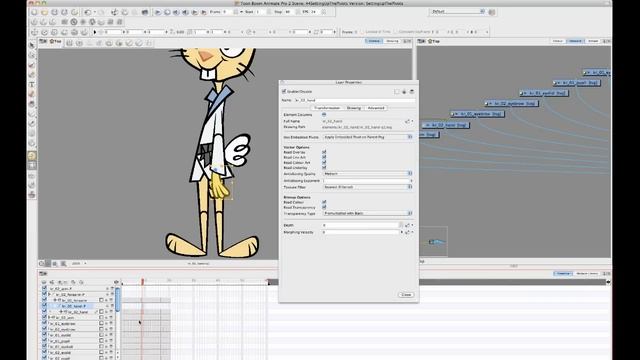Toggle Read Colour checkbox under Bitmap Options
The height and width of the screenshot is (360, 640).
coord(324,202)
